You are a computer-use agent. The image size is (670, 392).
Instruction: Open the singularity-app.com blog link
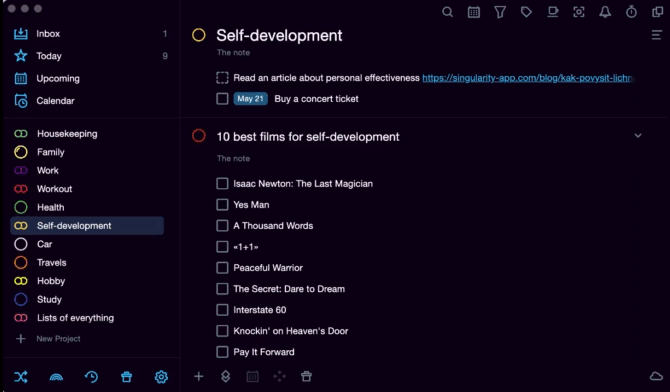coord(528,78)
